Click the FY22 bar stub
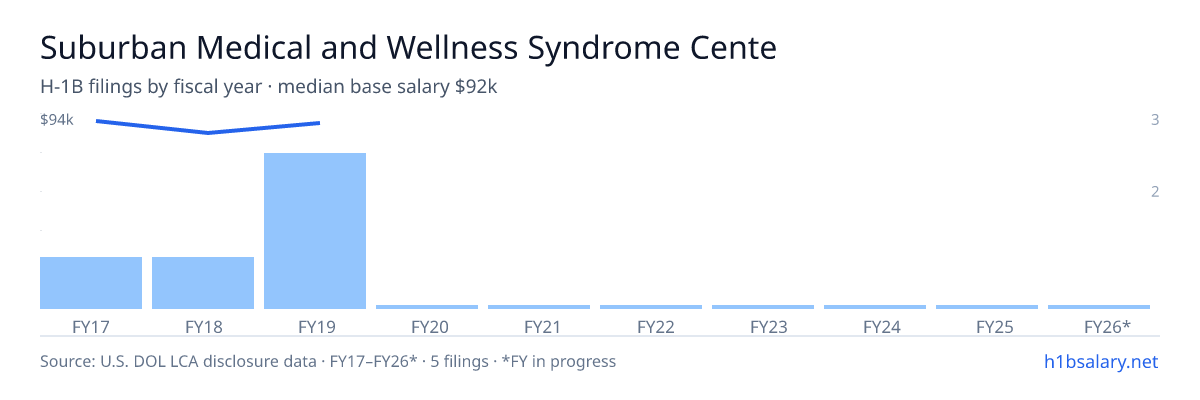This screenshot has height=400, width=1200. click(x=651, y=307)
